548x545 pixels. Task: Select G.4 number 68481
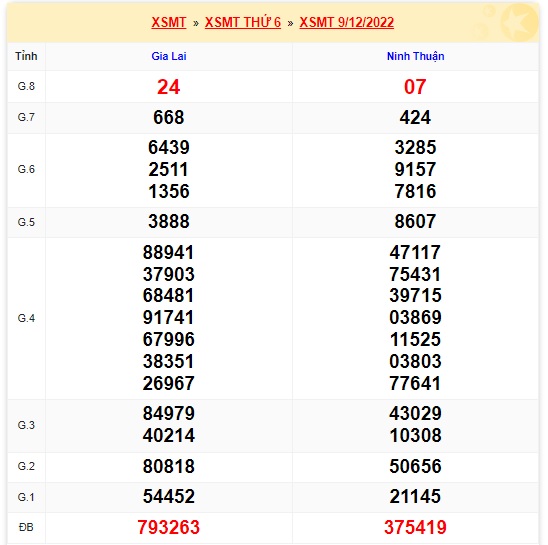point(168,296)
